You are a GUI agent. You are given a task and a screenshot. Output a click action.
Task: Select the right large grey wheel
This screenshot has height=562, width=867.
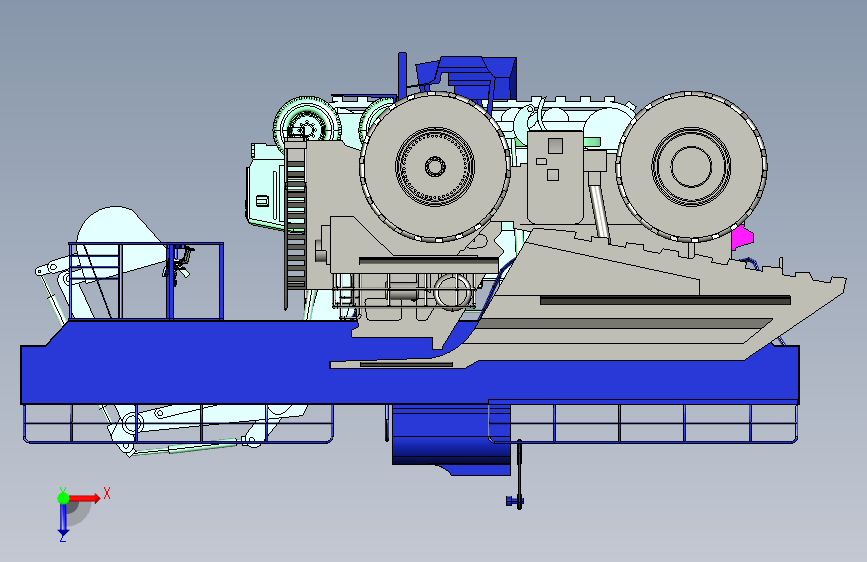pyautogui.click(x=691, y=166)
